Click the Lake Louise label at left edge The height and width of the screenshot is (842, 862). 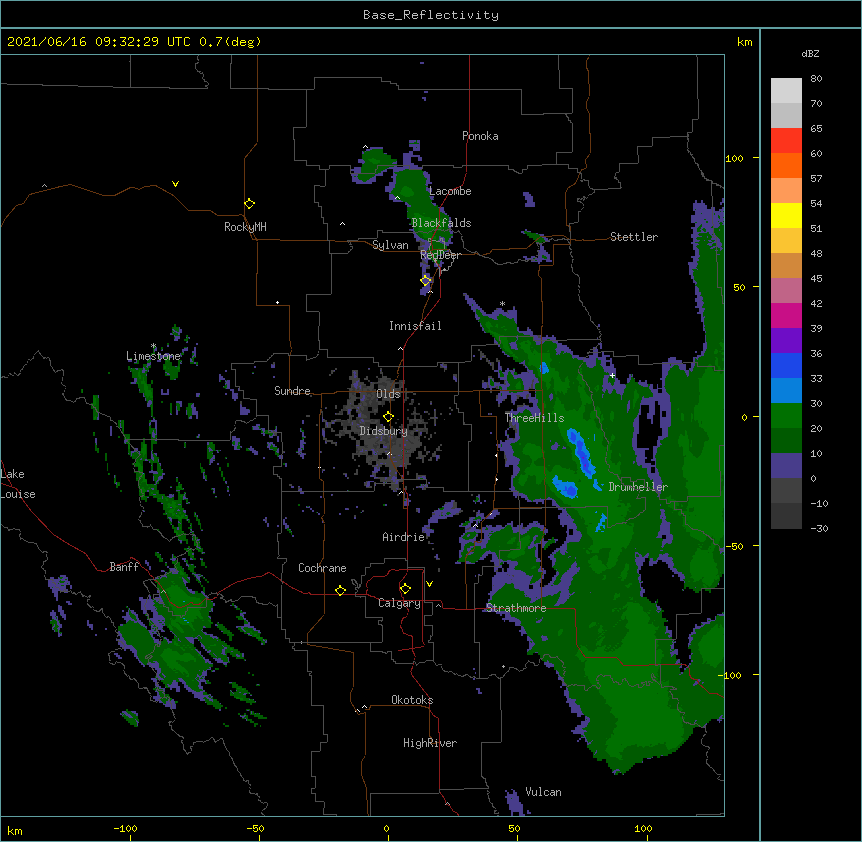pos(18,484)
